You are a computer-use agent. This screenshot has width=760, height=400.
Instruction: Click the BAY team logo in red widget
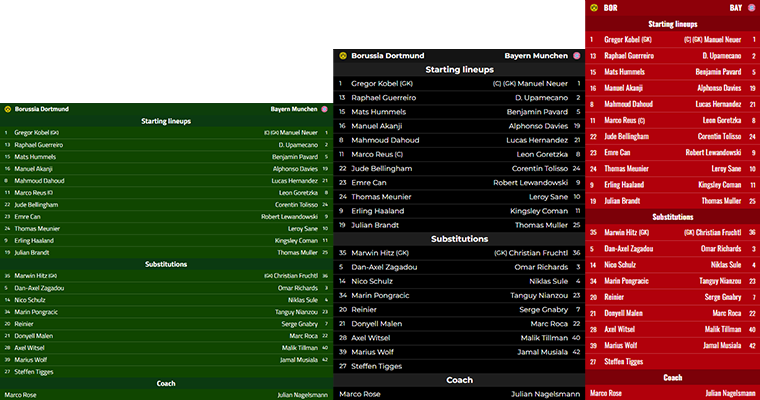[x=752, y=7]
